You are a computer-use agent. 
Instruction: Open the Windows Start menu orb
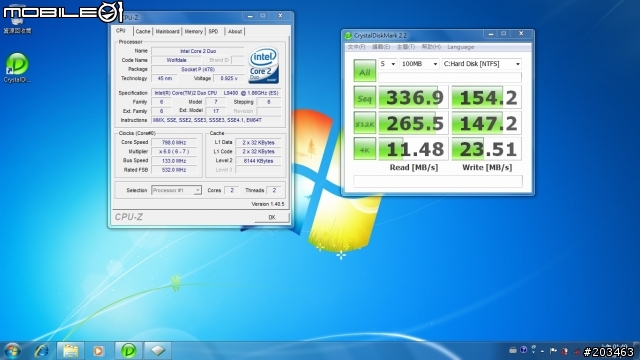pyautogui.click(x=12, y=350)
